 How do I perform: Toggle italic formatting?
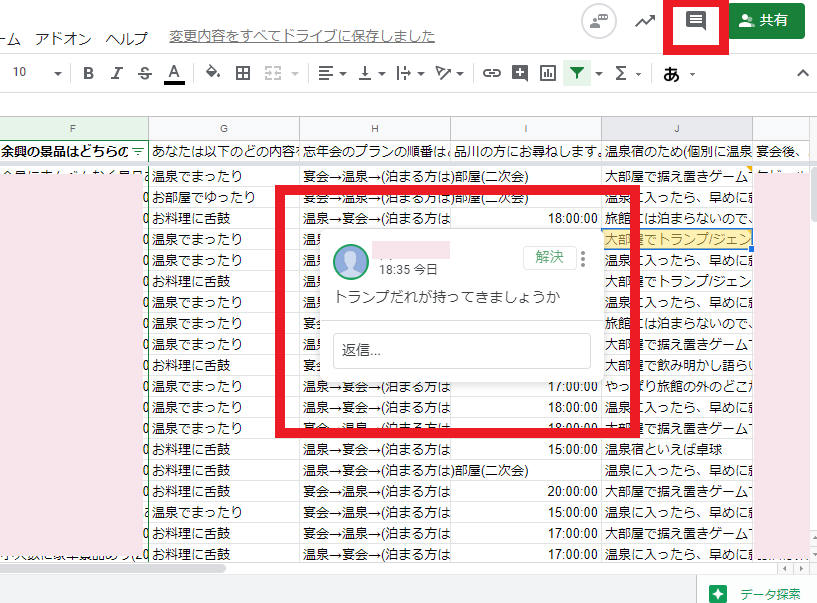point(117,73)
